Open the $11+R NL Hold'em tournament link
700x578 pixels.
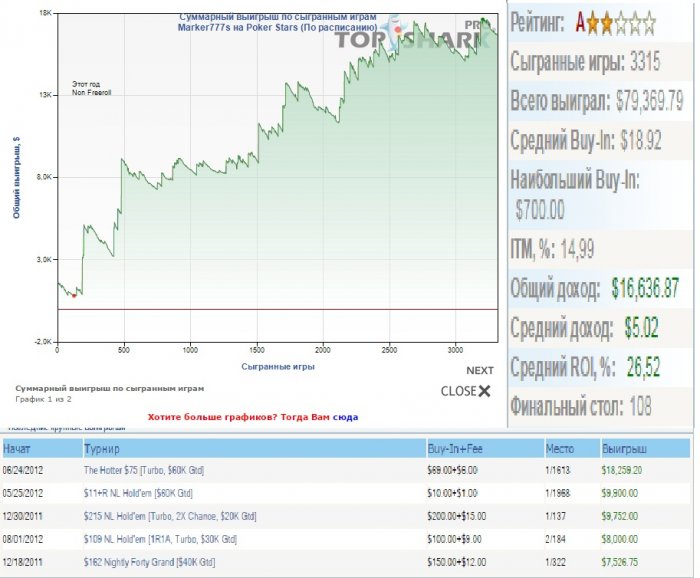coord(138,493)
